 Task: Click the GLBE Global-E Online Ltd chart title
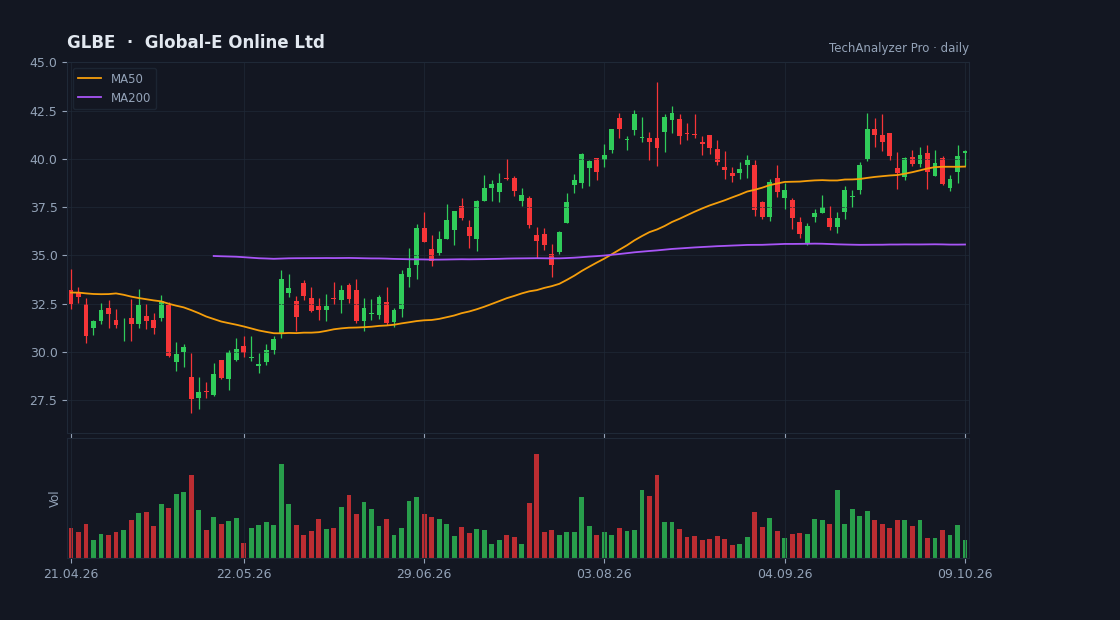pyautogui.click(x=196, y=42)
